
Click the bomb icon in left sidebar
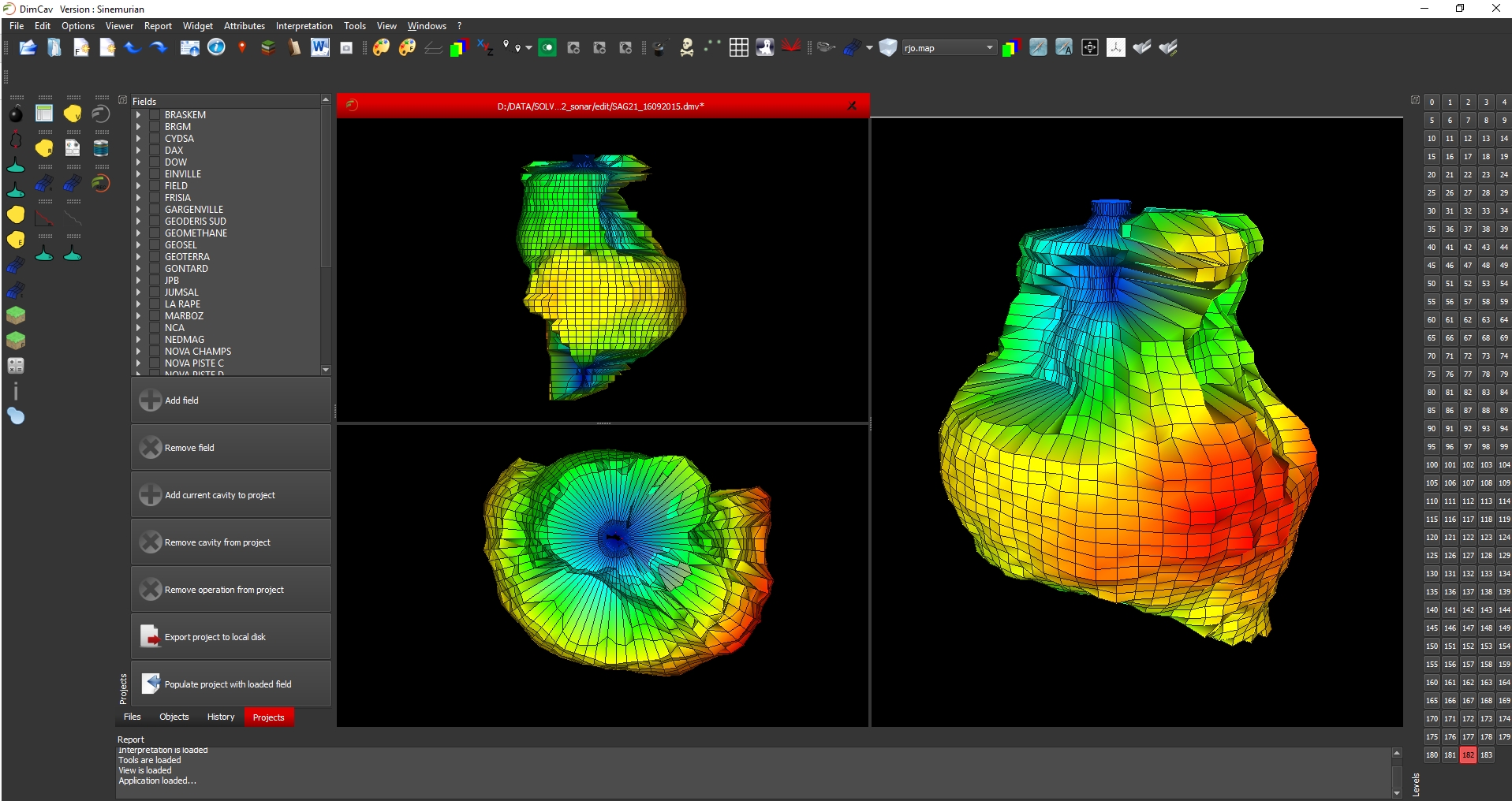(16, 114)
